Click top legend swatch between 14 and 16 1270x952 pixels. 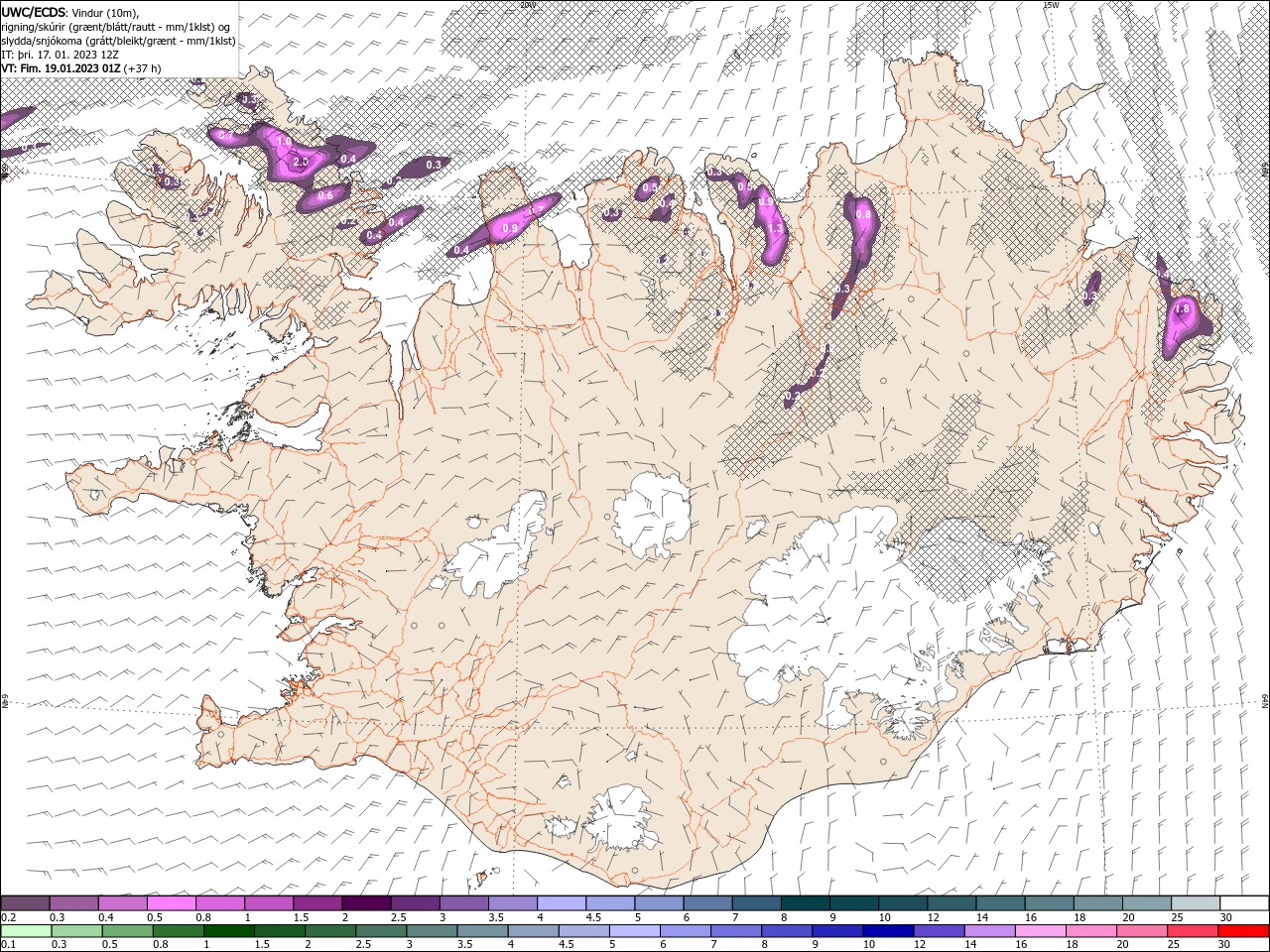point(1000,902)
